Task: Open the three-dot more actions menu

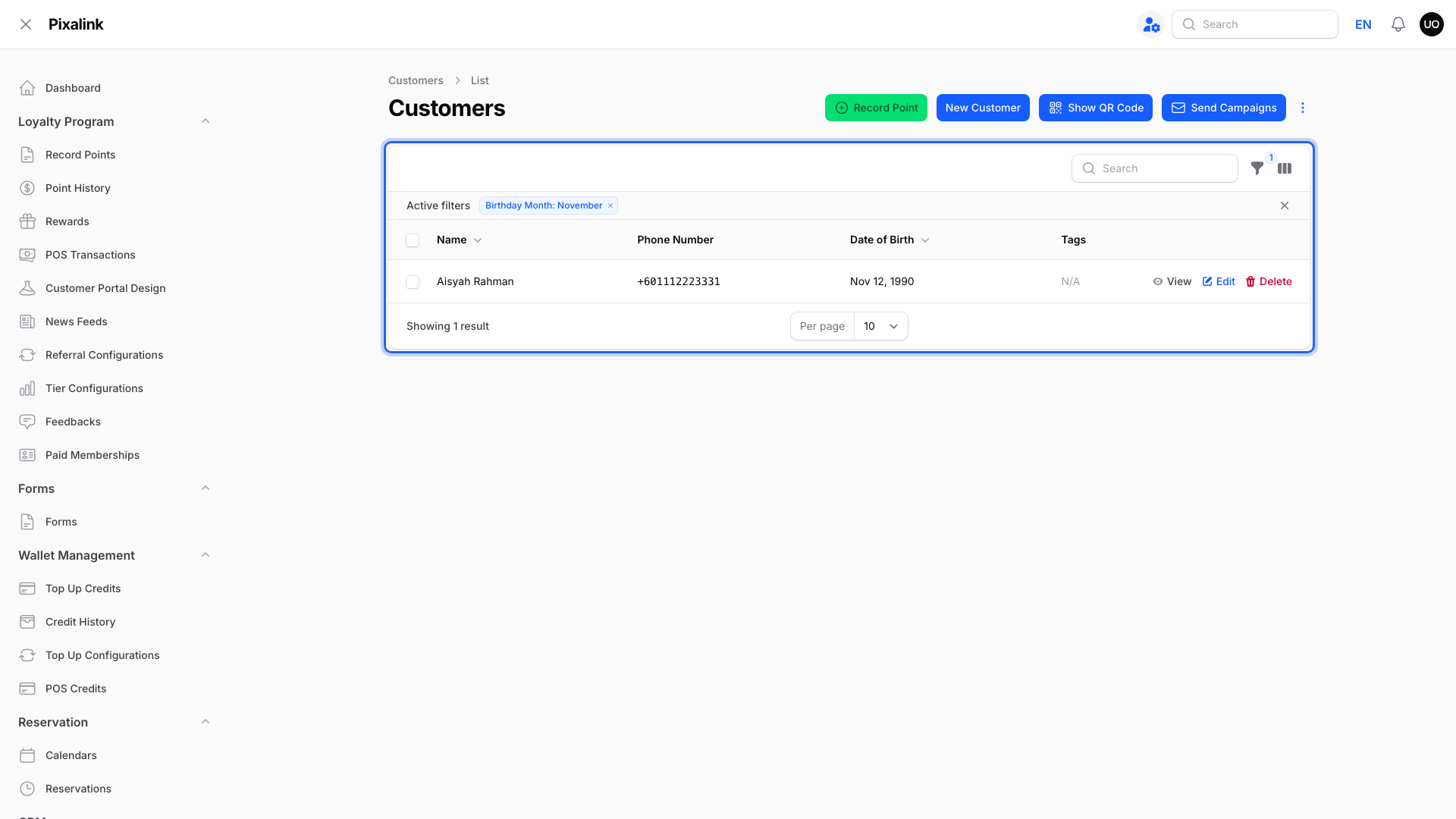Action: pos(1303,108)
